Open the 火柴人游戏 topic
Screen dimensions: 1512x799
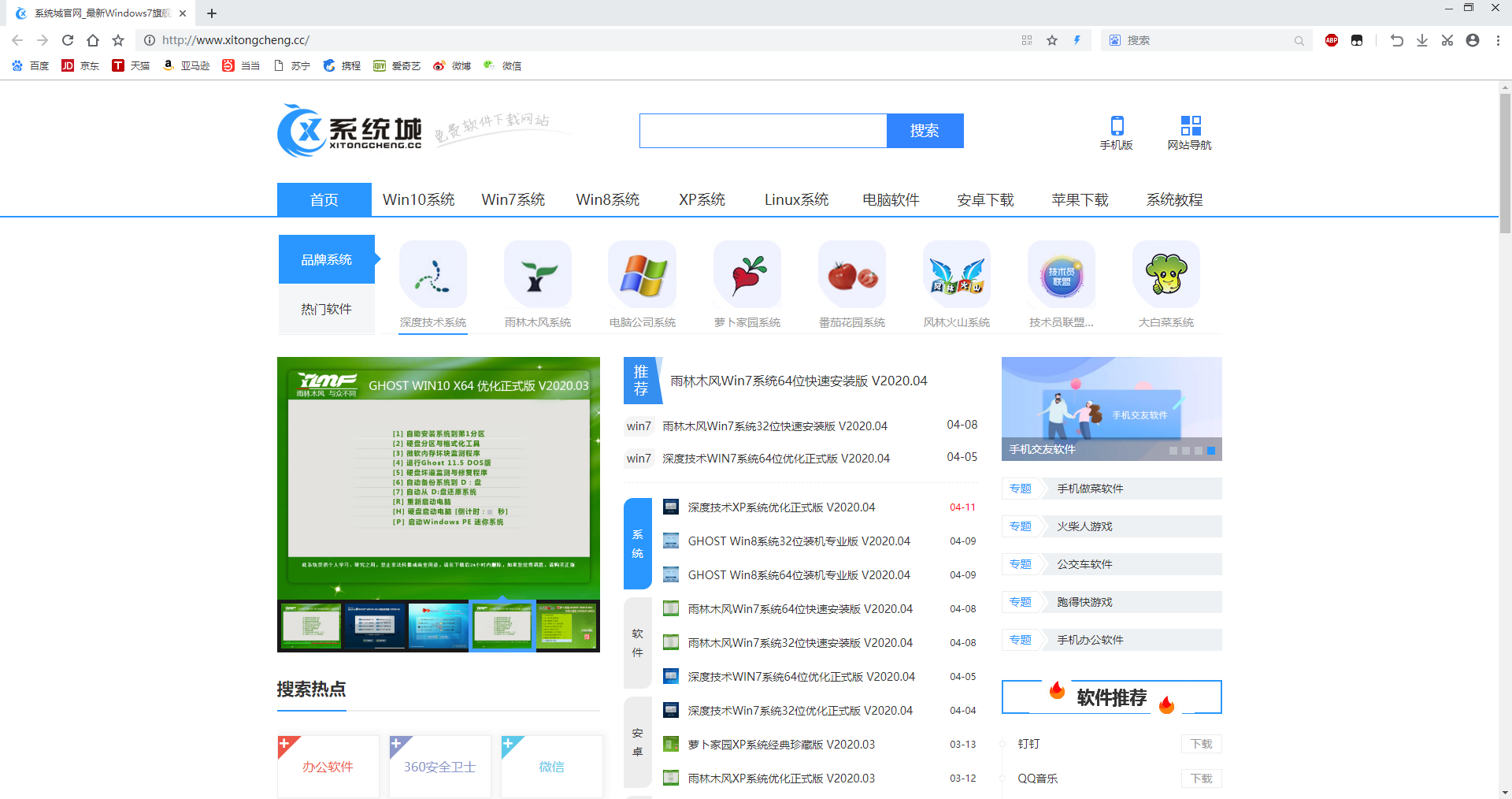[1112, 526]
